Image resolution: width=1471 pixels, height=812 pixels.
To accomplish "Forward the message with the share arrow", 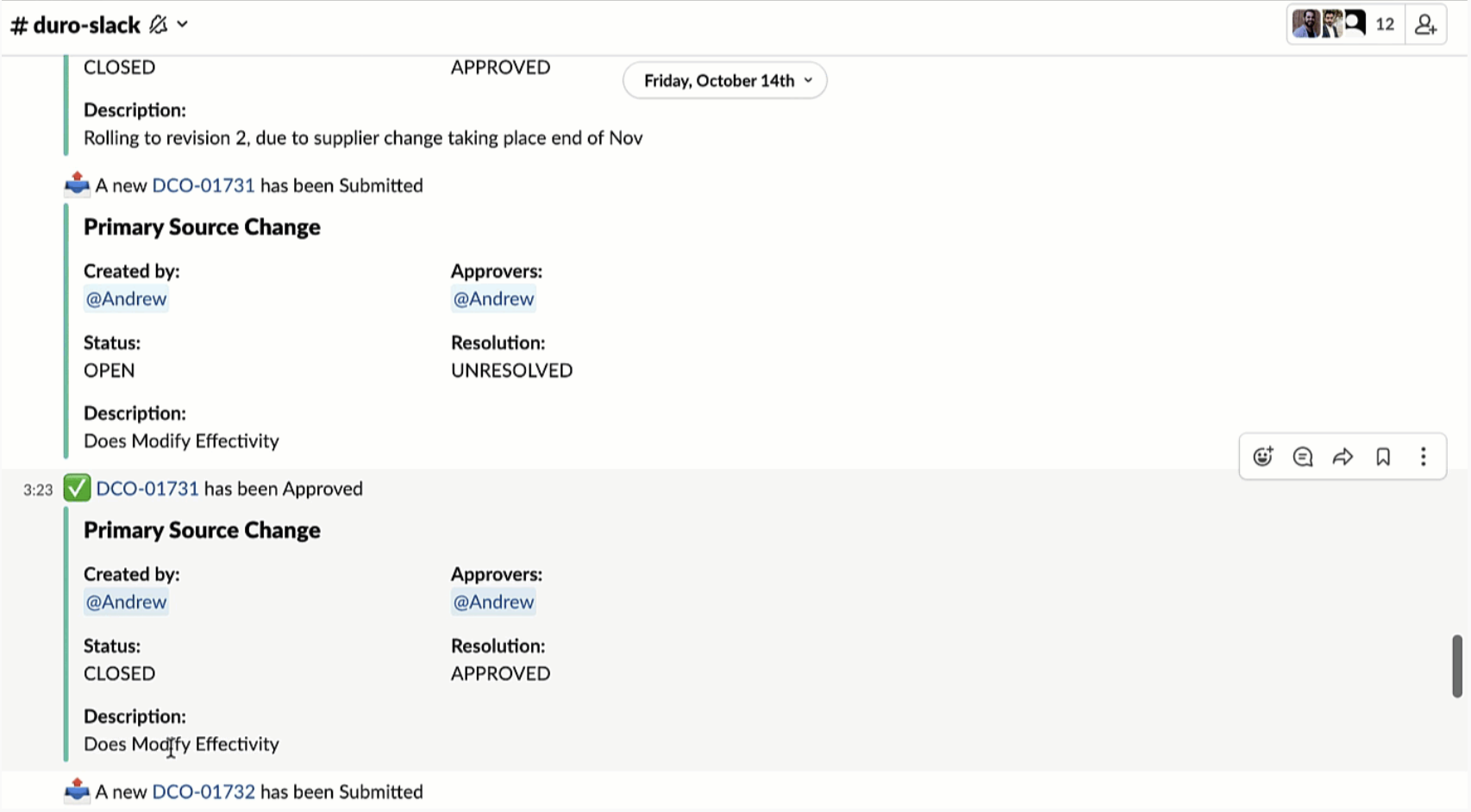I will coord(1343,457).
